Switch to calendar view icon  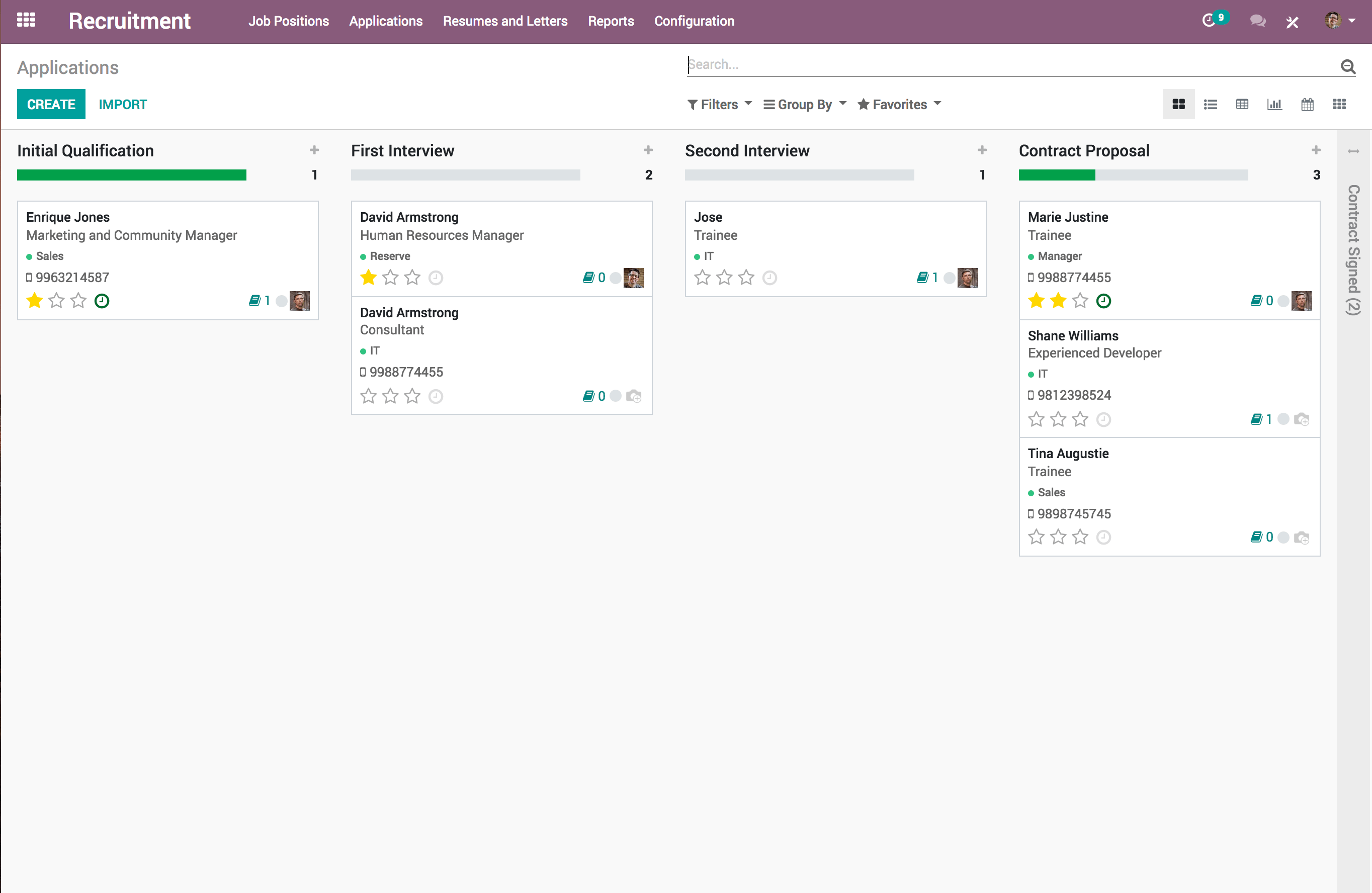1307,105
